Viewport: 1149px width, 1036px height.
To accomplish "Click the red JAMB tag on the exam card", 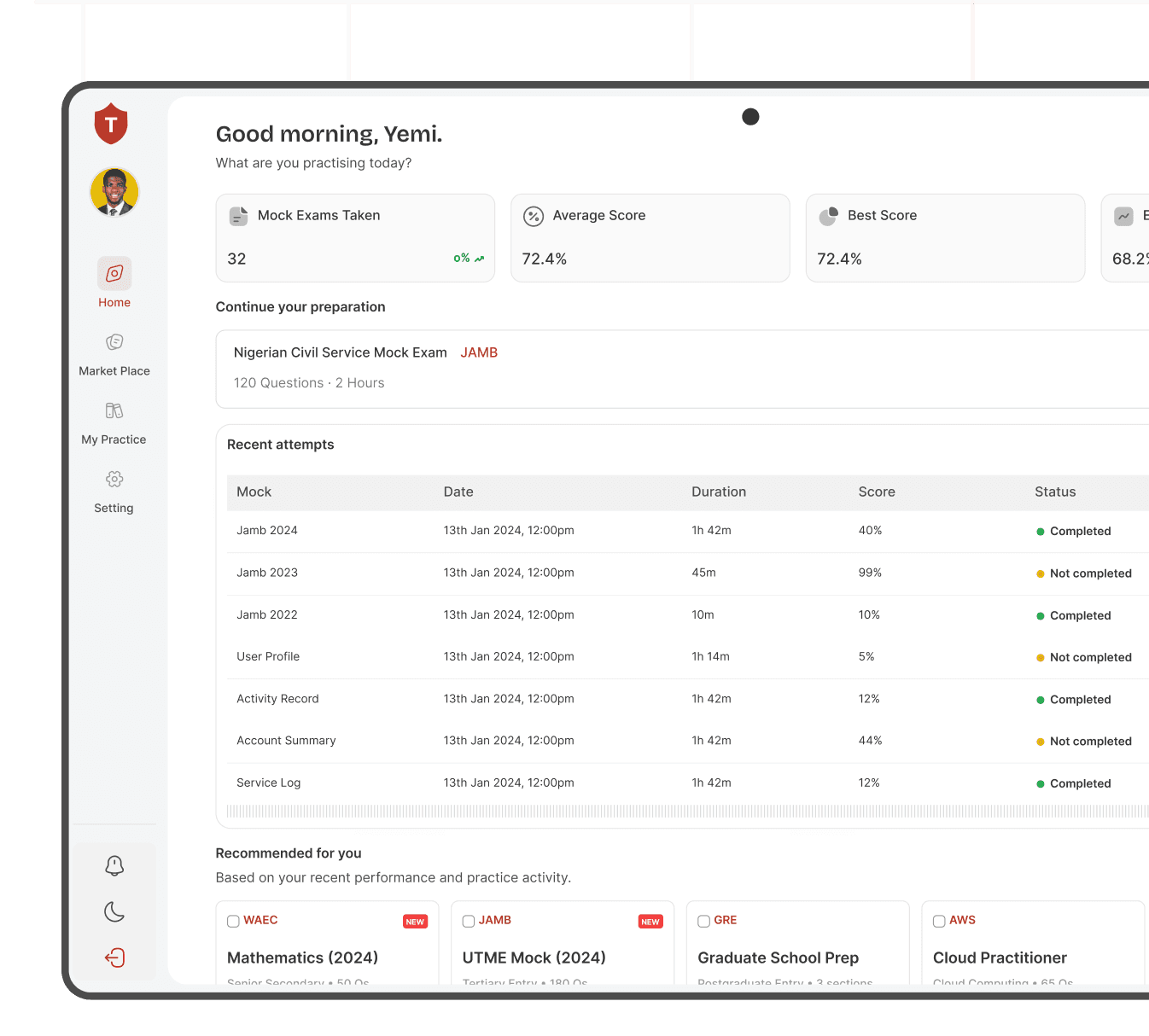I will [x=479, y=352].
